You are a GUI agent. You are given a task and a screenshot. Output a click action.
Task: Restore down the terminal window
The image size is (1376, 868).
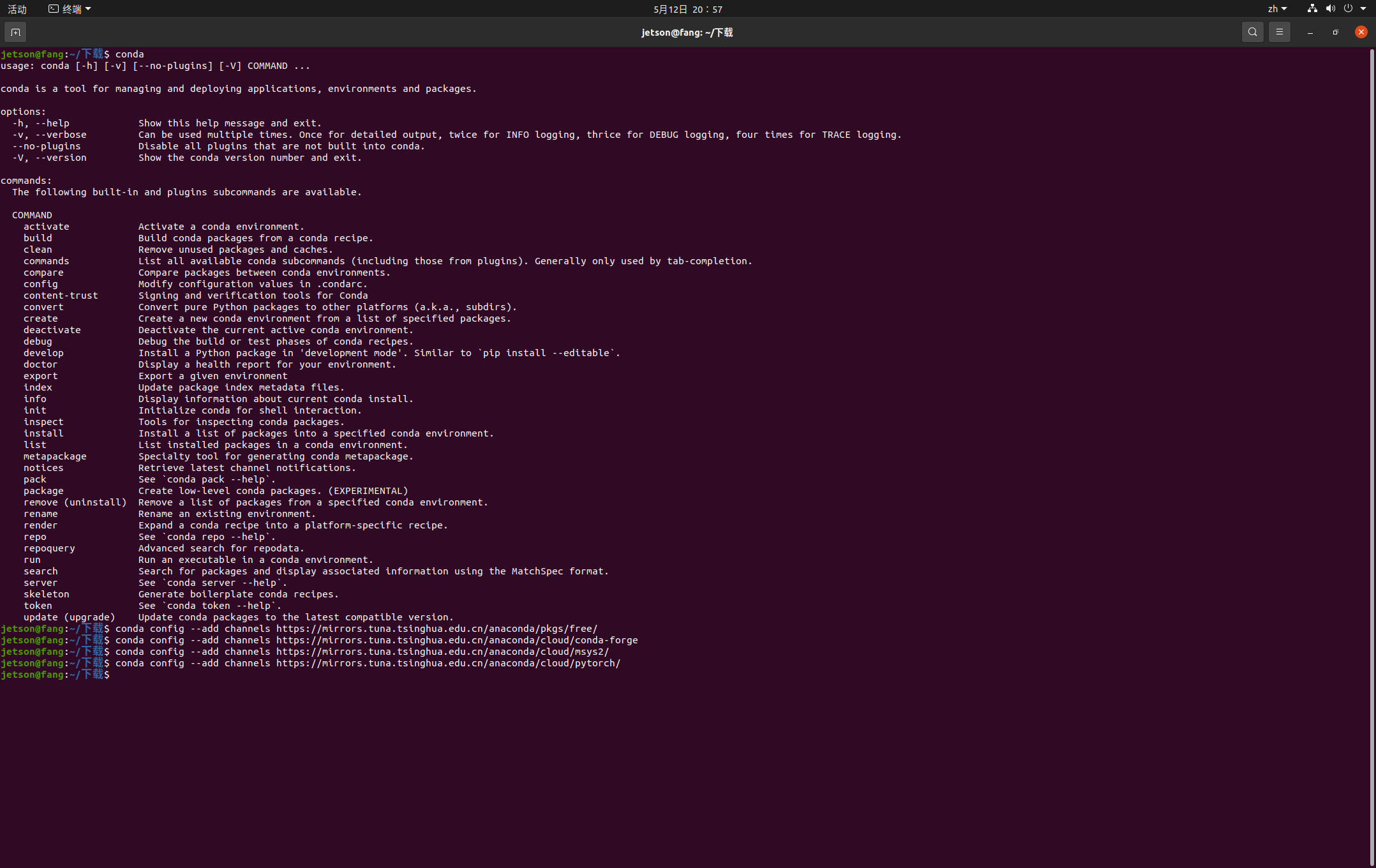[x=1335, y=32]
